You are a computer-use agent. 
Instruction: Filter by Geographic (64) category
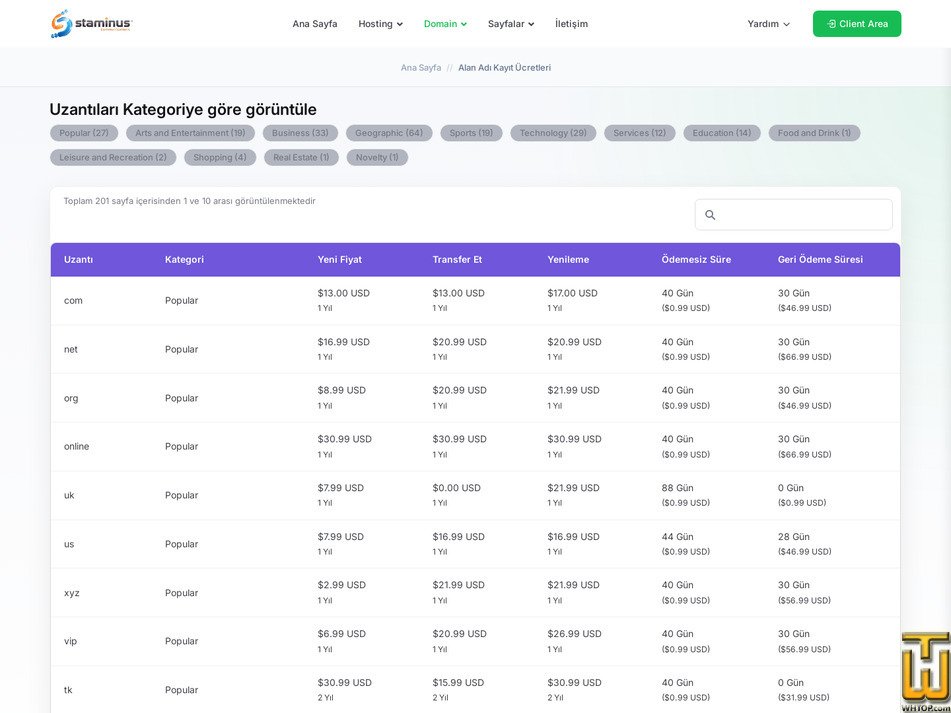(389, 133)
